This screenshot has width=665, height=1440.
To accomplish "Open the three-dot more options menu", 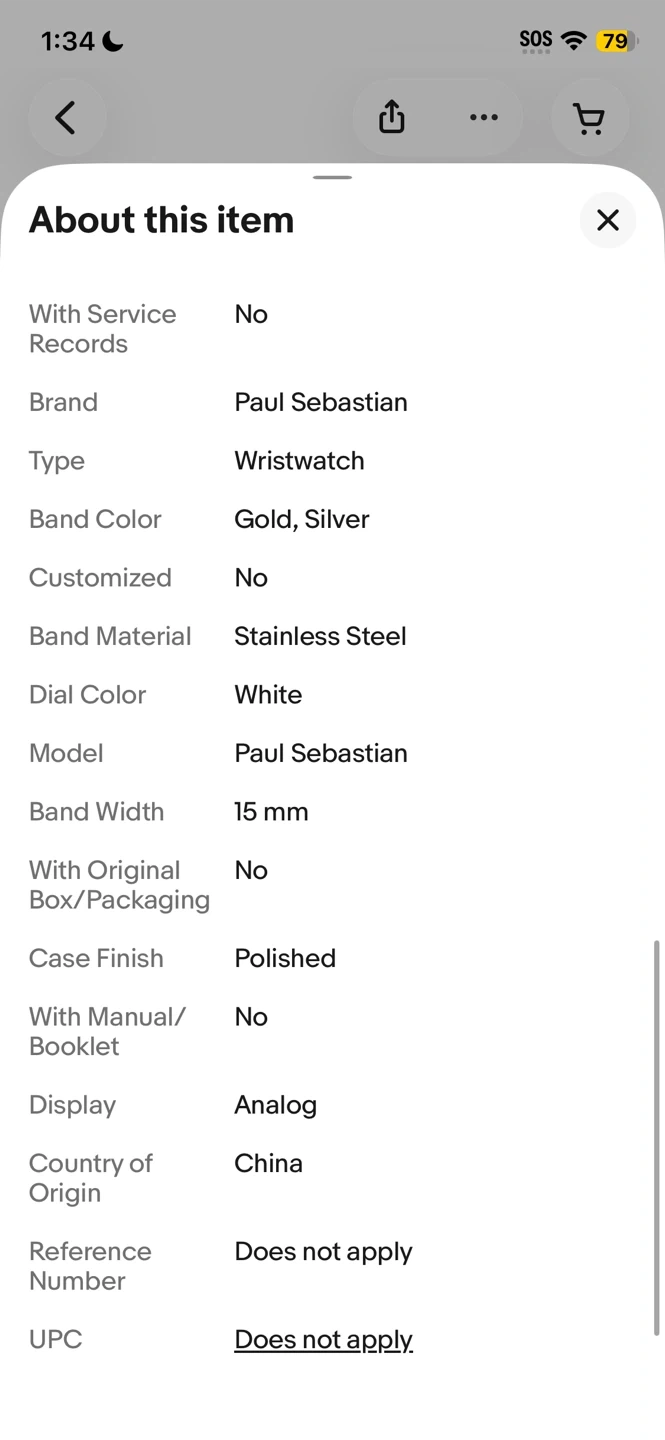I will [484, 118].
